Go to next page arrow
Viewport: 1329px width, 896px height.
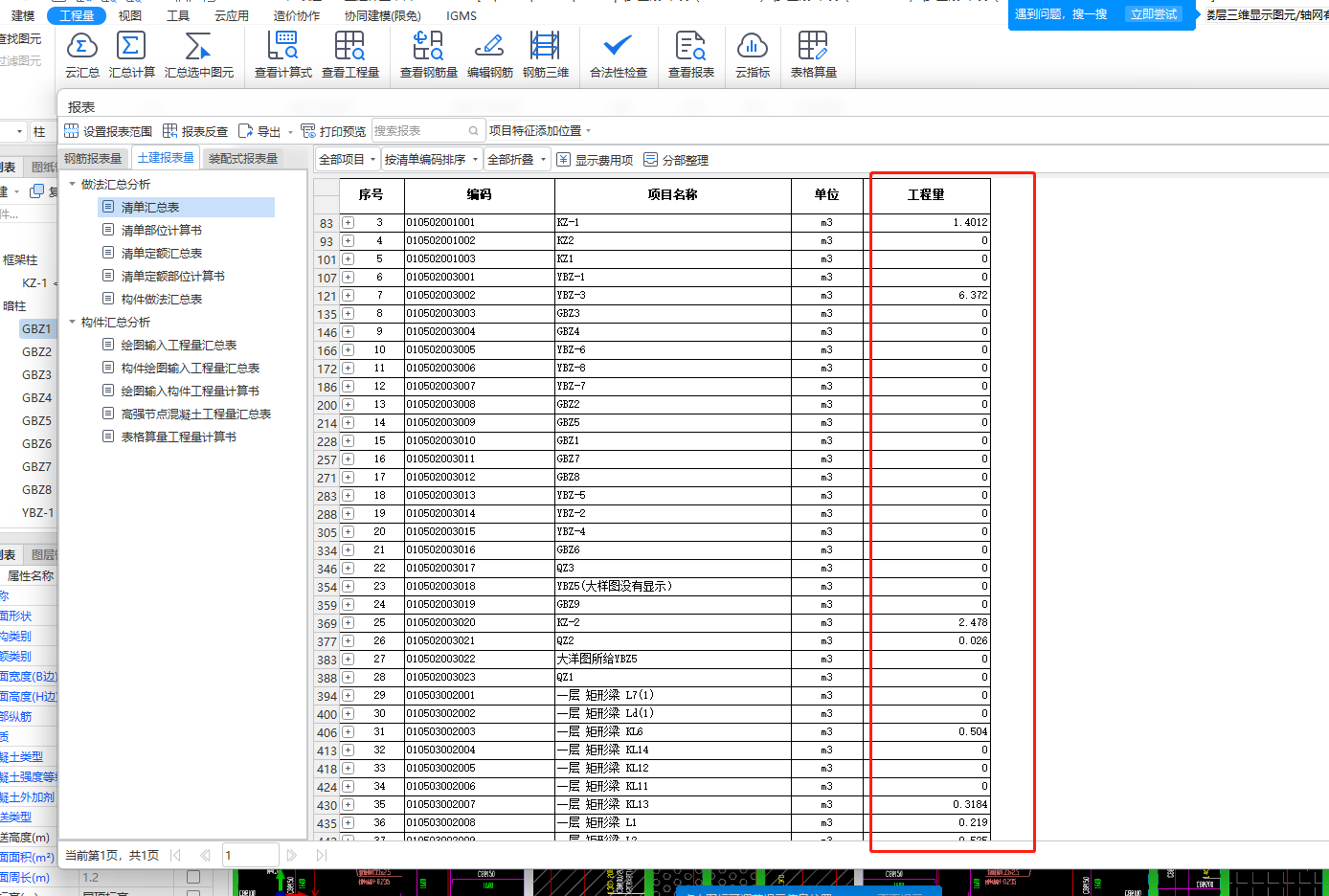292,855
